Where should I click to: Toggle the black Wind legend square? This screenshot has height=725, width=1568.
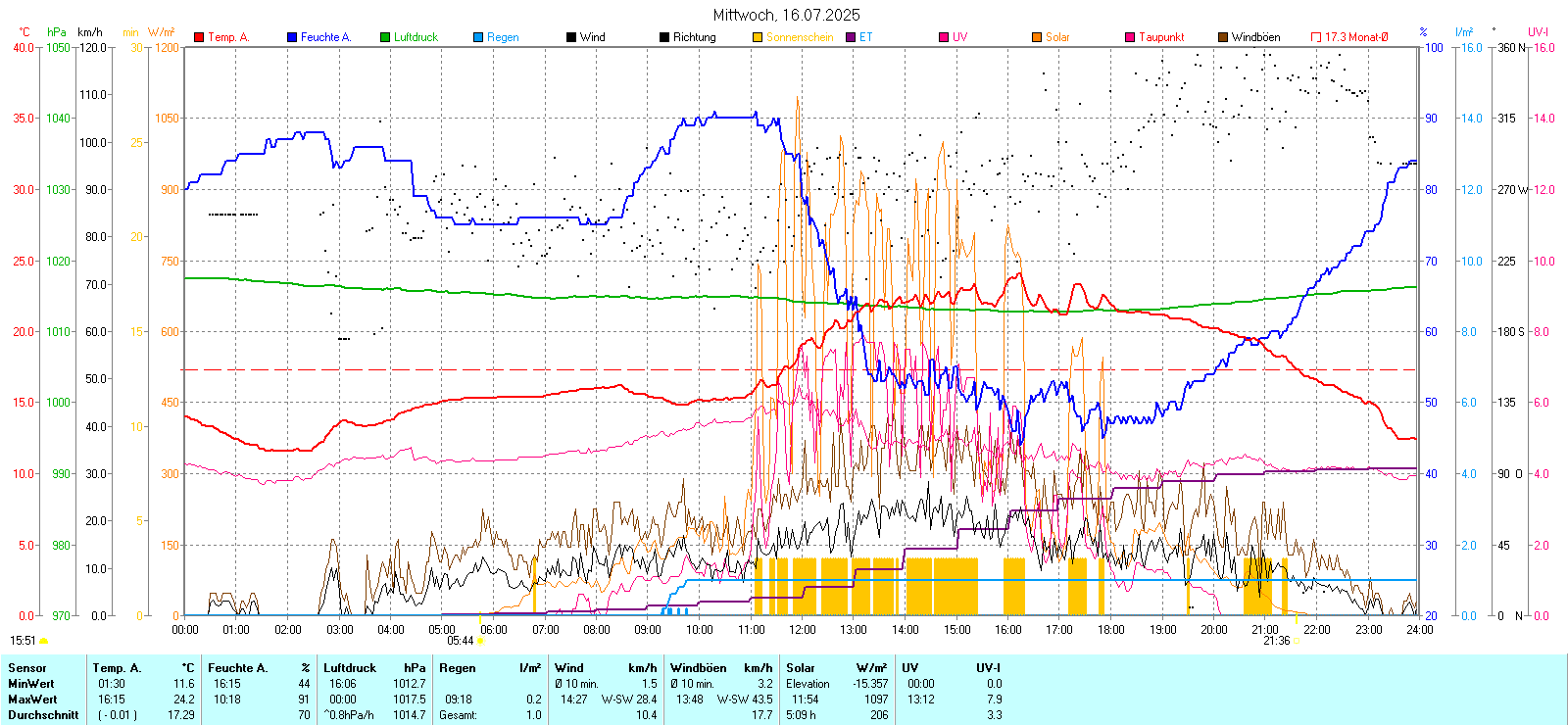571,37
